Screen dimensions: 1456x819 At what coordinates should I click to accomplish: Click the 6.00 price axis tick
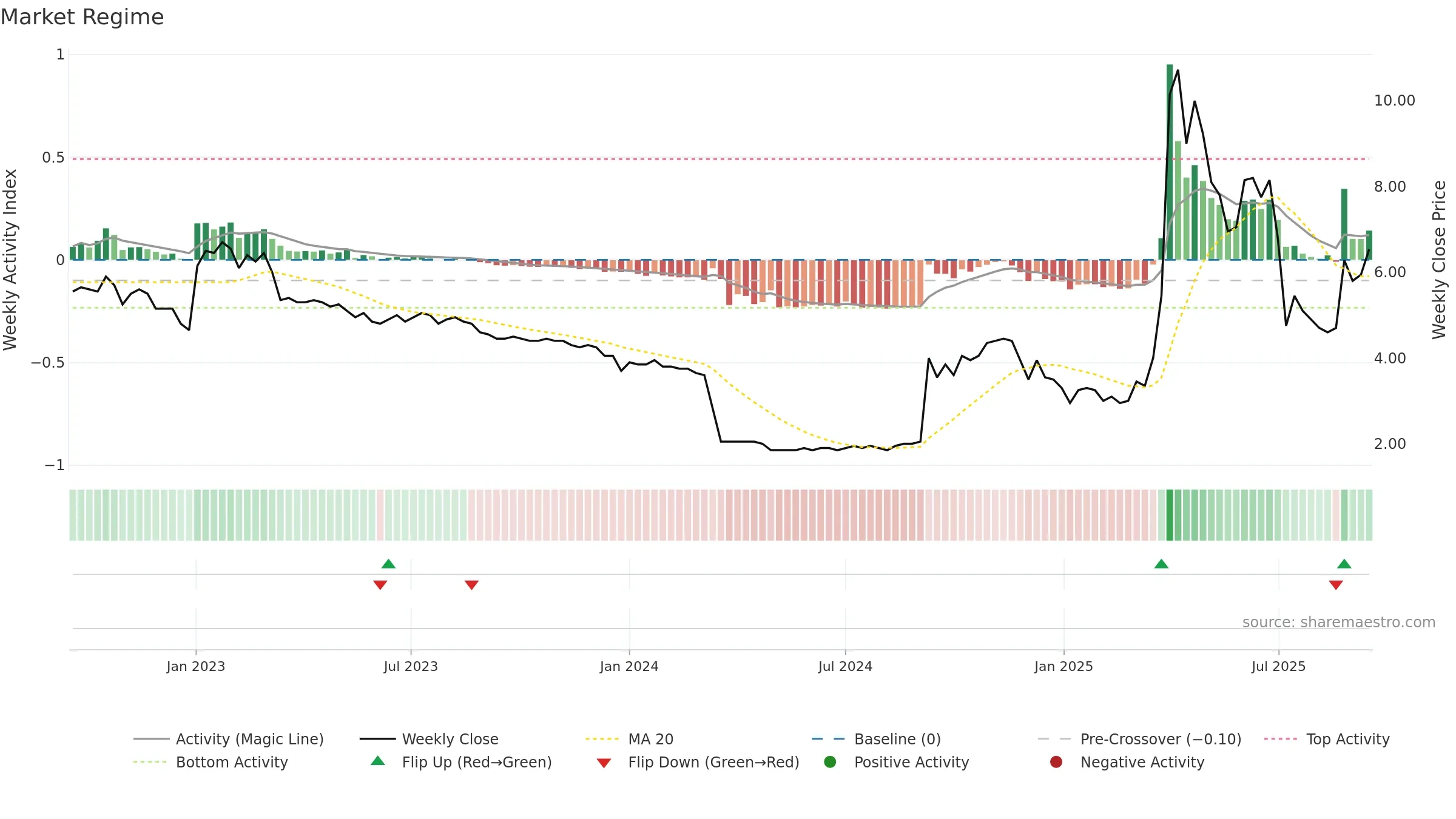[x=1390, y=272]
